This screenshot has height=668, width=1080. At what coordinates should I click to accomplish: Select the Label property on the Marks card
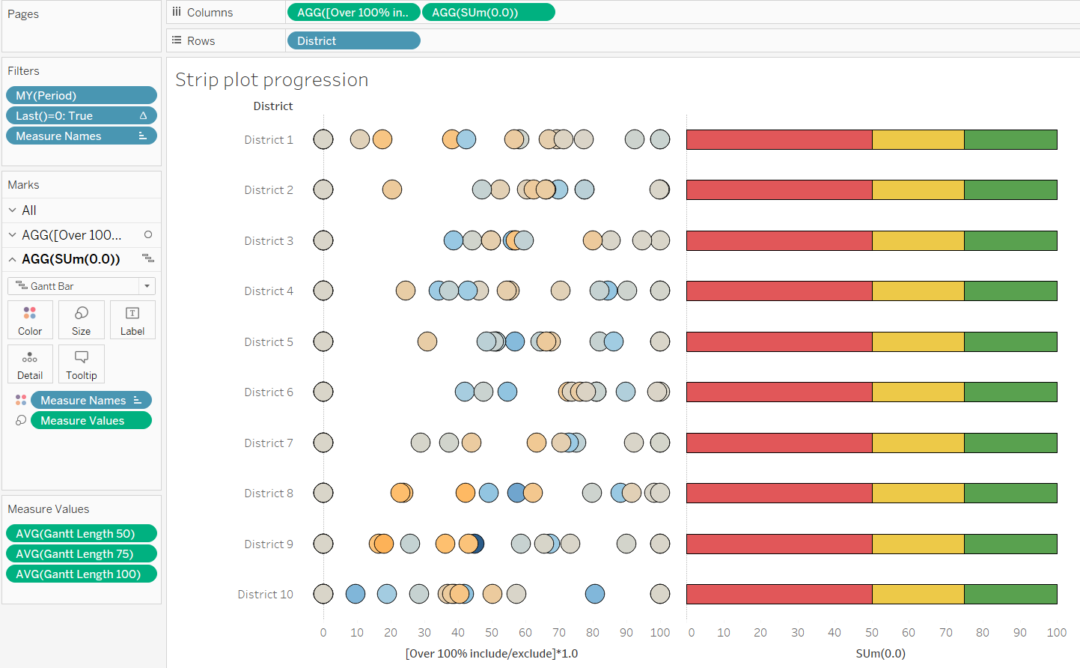point(132,319)
